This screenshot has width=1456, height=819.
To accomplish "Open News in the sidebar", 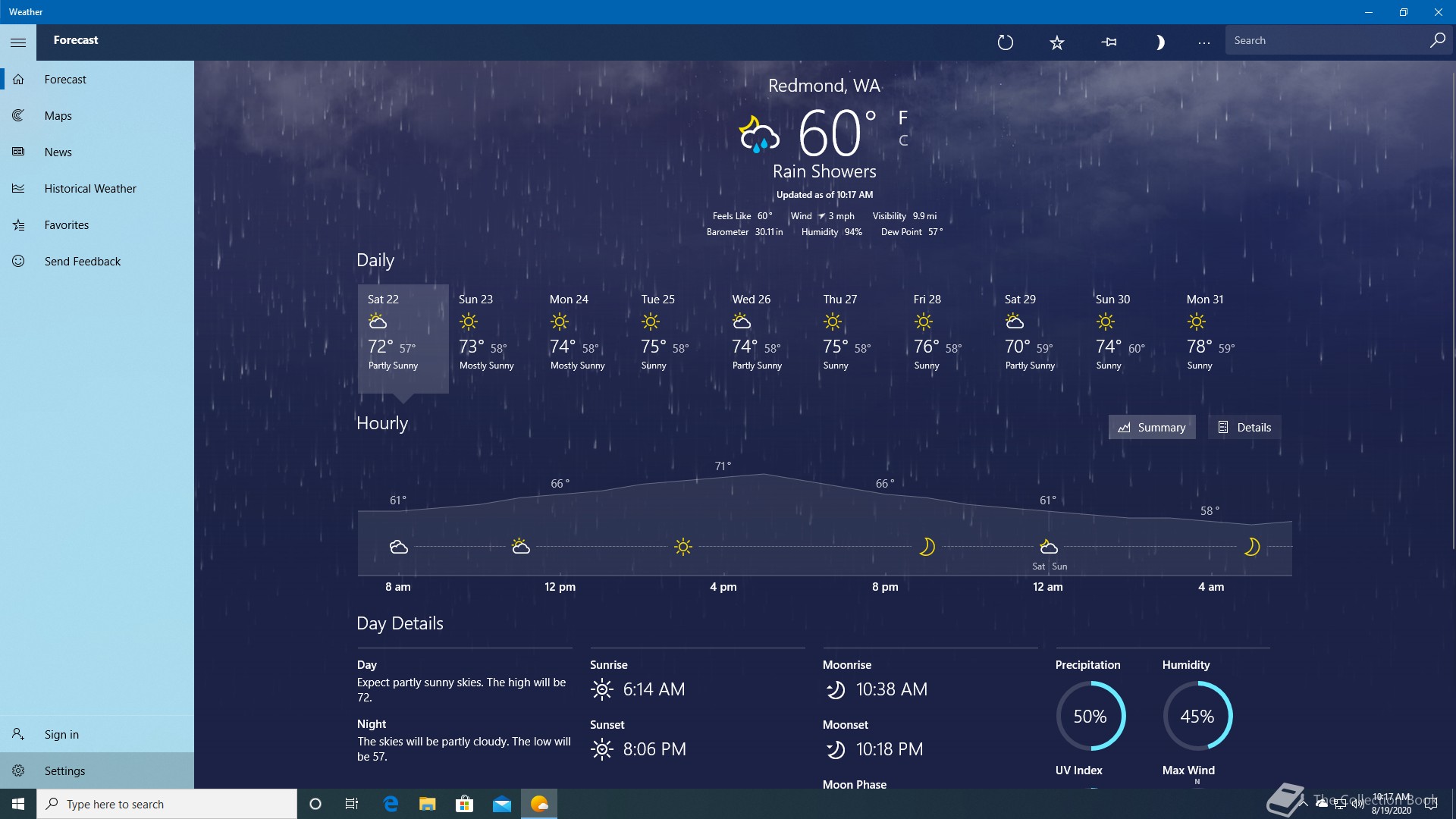I will 97,152.
